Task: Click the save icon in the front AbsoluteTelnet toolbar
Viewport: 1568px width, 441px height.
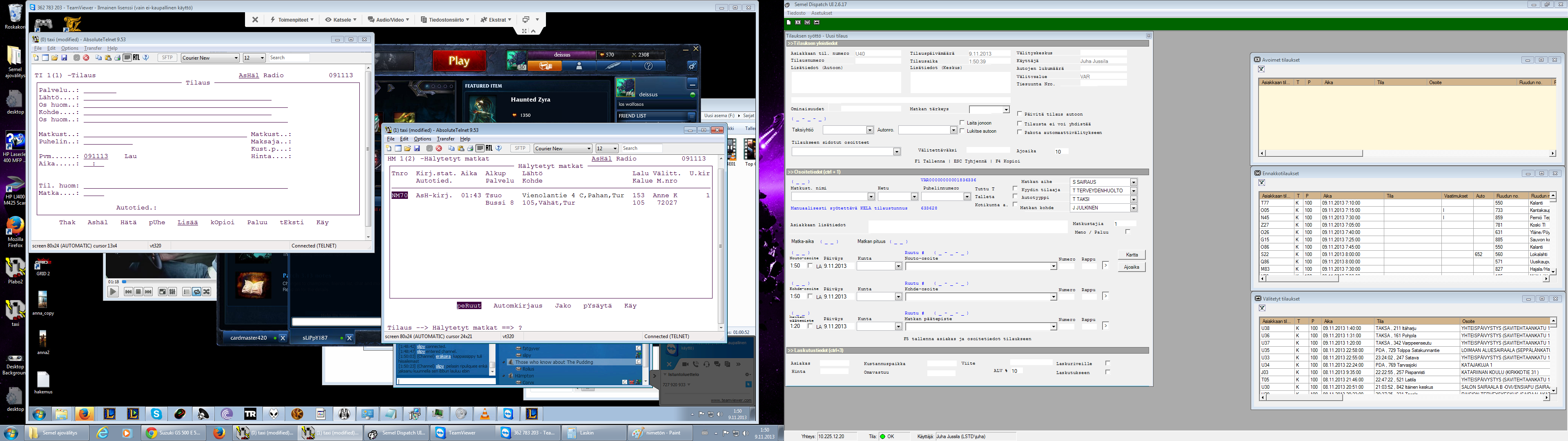Action: 417,148
